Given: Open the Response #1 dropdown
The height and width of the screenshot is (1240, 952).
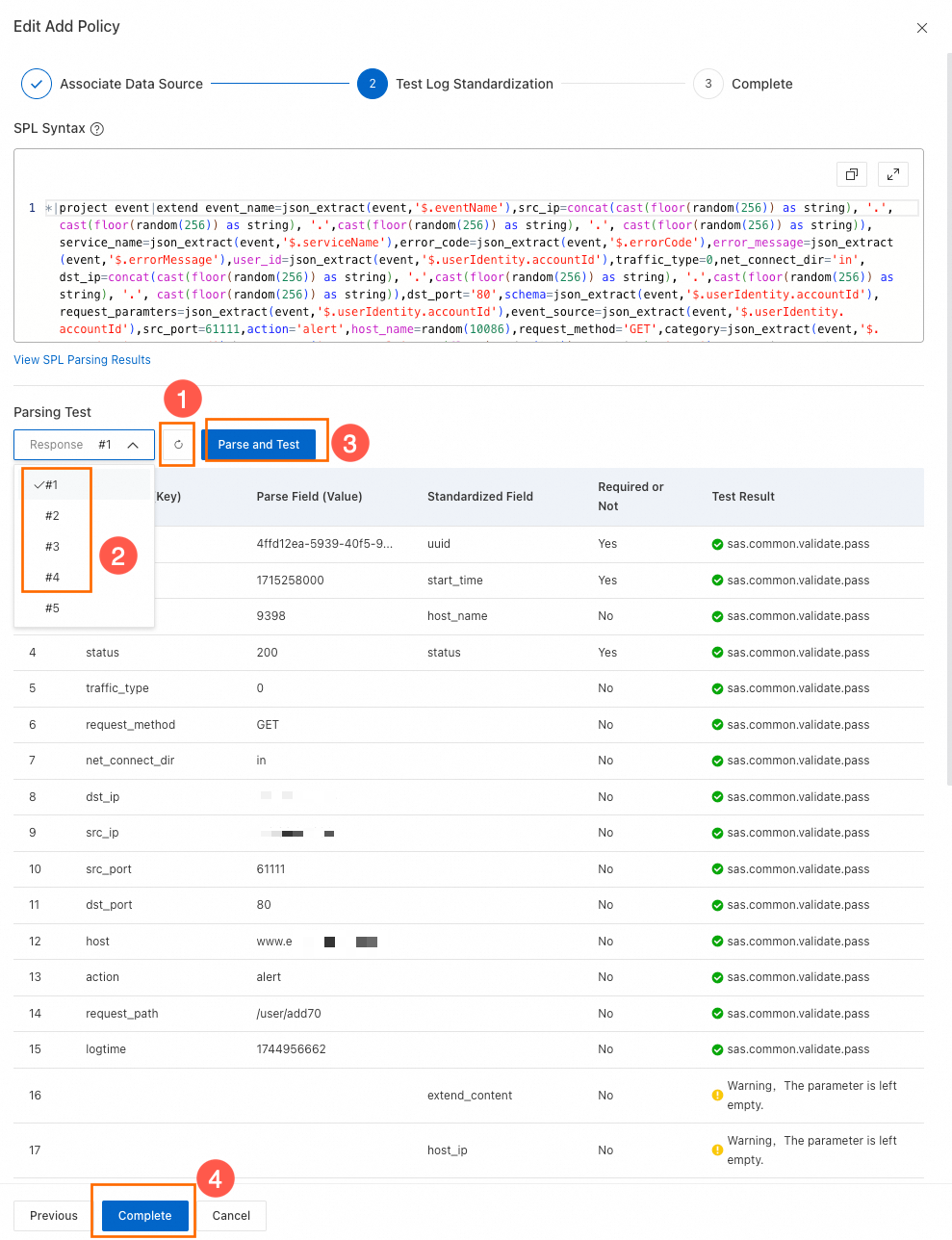Looking at the screenshot, I should point(84,445).
